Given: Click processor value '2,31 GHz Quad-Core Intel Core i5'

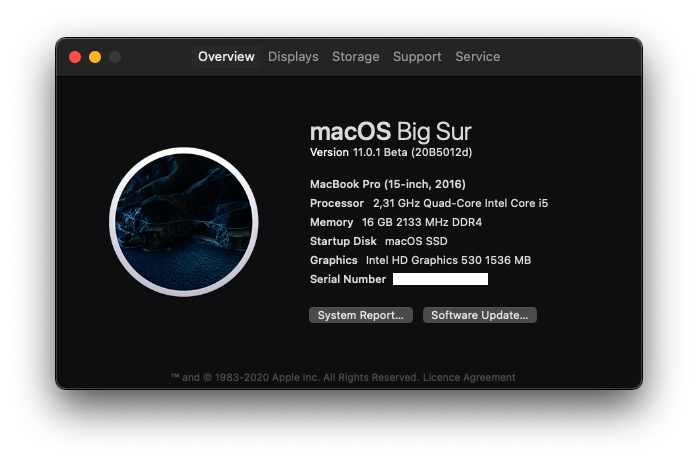Looking at the screenshot, I should pos(460,203).
